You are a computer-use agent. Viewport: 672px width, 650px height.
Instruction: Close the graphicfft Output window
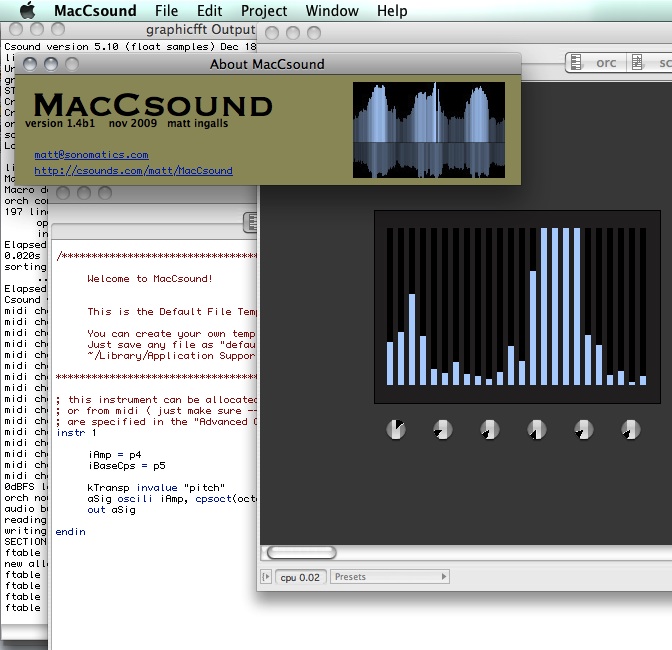16,29
